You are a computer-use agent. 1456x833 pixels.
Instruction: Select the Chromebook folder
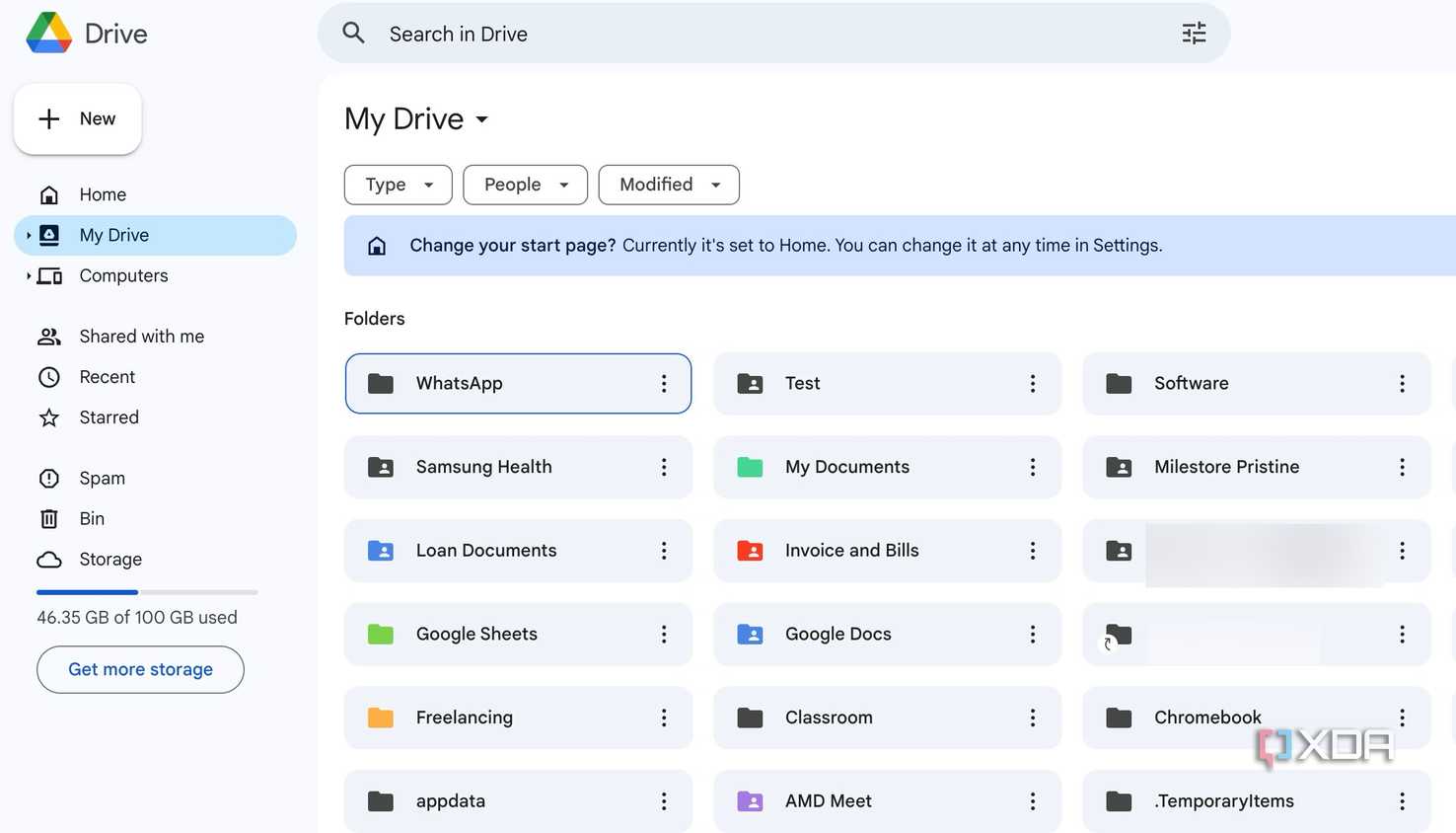point(1256,718)
